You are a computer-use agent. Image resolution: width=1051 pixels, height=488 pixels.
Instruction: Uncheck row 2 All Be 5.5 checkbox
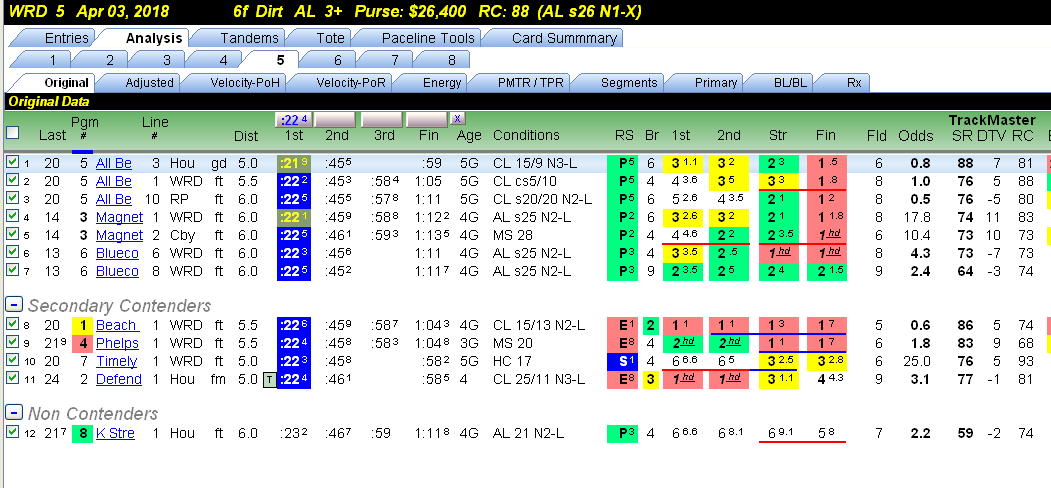[x=11, y=181]
